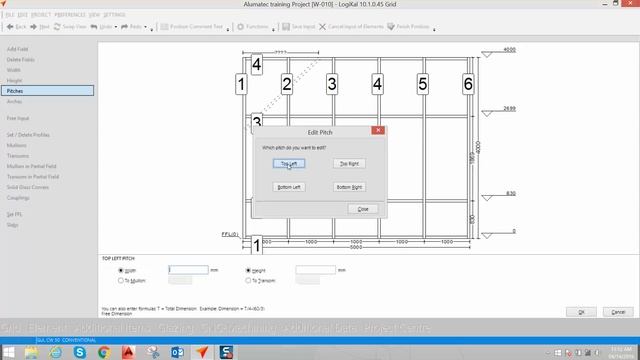Open the View menu
Viewport: 640px width, 360px height.
[x=94, y=15]
